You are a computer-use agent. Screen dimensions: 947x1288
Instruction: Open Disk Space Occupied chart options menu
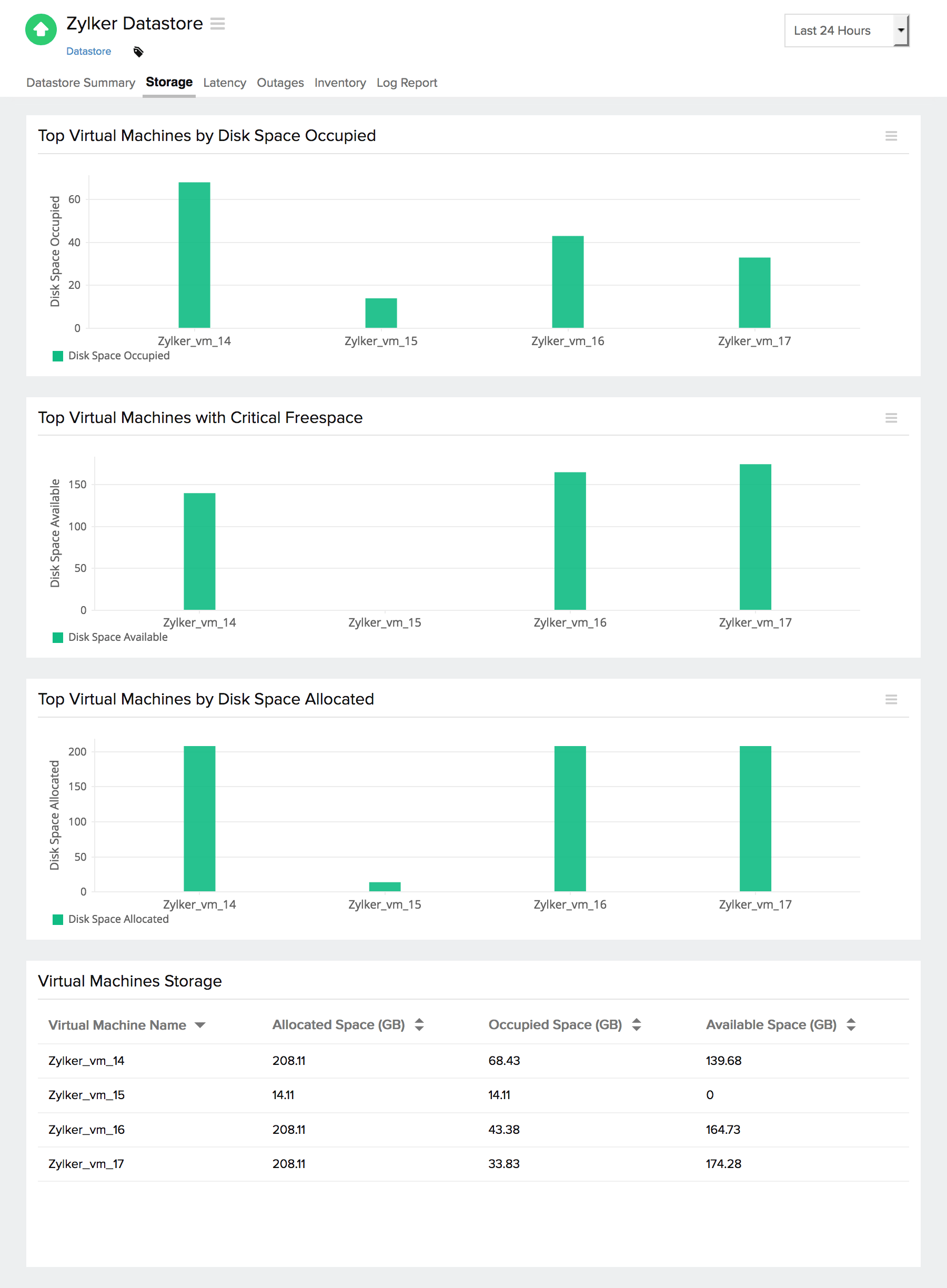click(890, 136)
